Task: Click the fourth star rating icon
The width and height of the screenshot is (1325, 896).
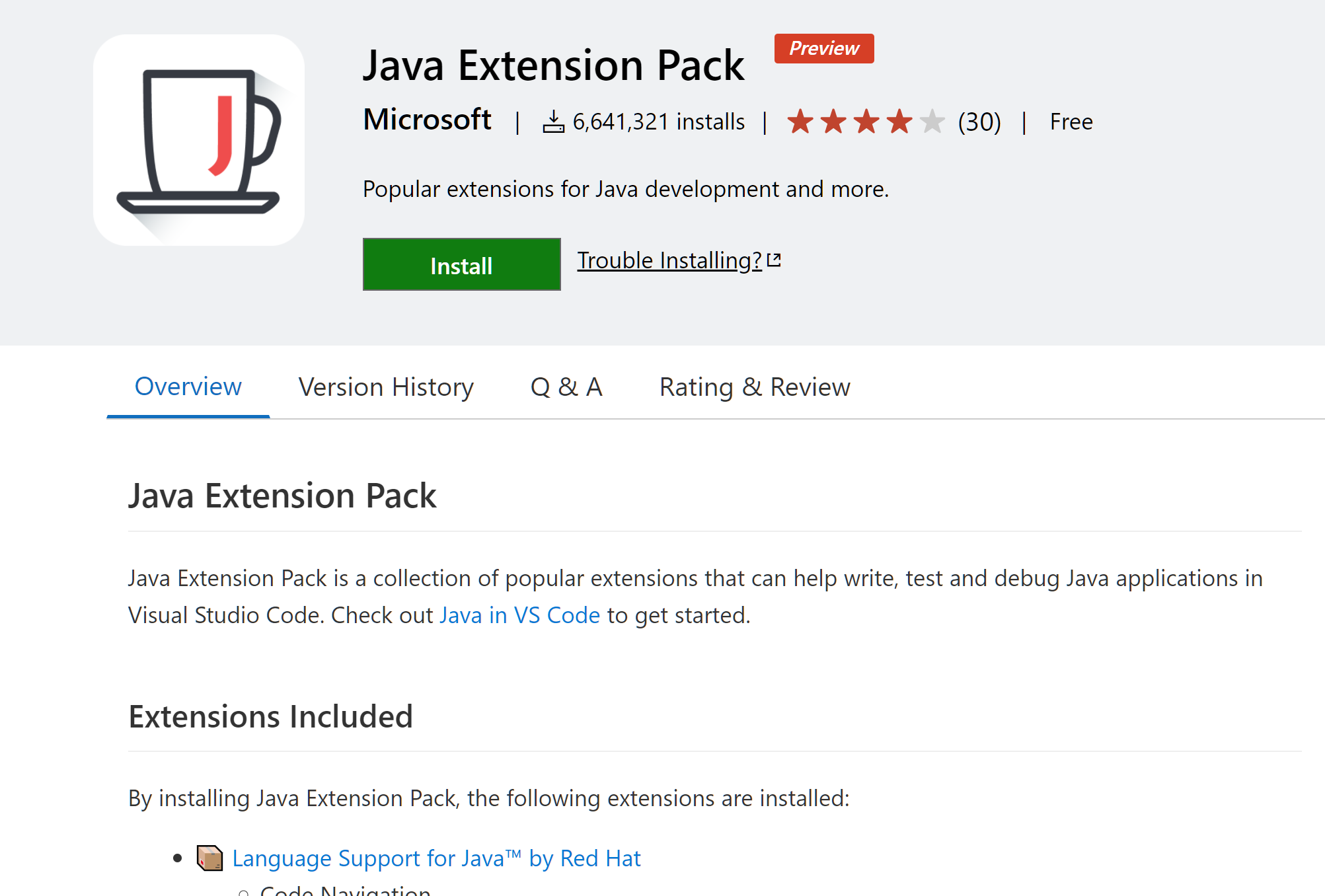Action: 901,120
